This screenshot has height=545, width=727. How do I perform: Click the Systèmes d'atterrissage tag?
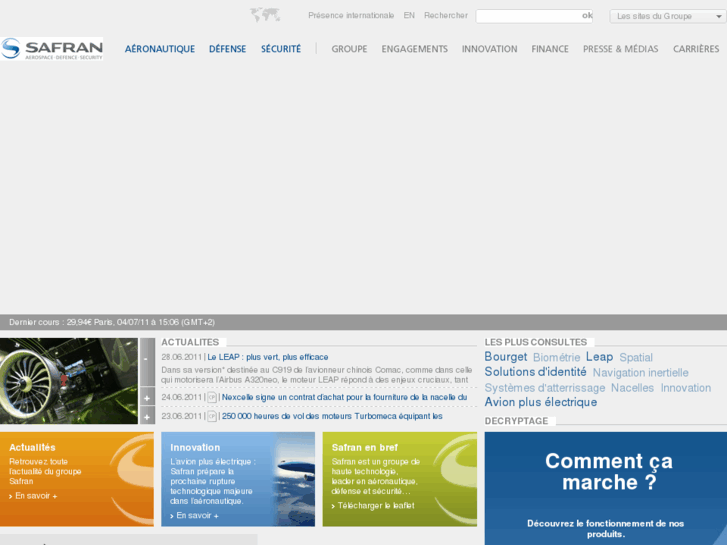[x=545, y=388]
